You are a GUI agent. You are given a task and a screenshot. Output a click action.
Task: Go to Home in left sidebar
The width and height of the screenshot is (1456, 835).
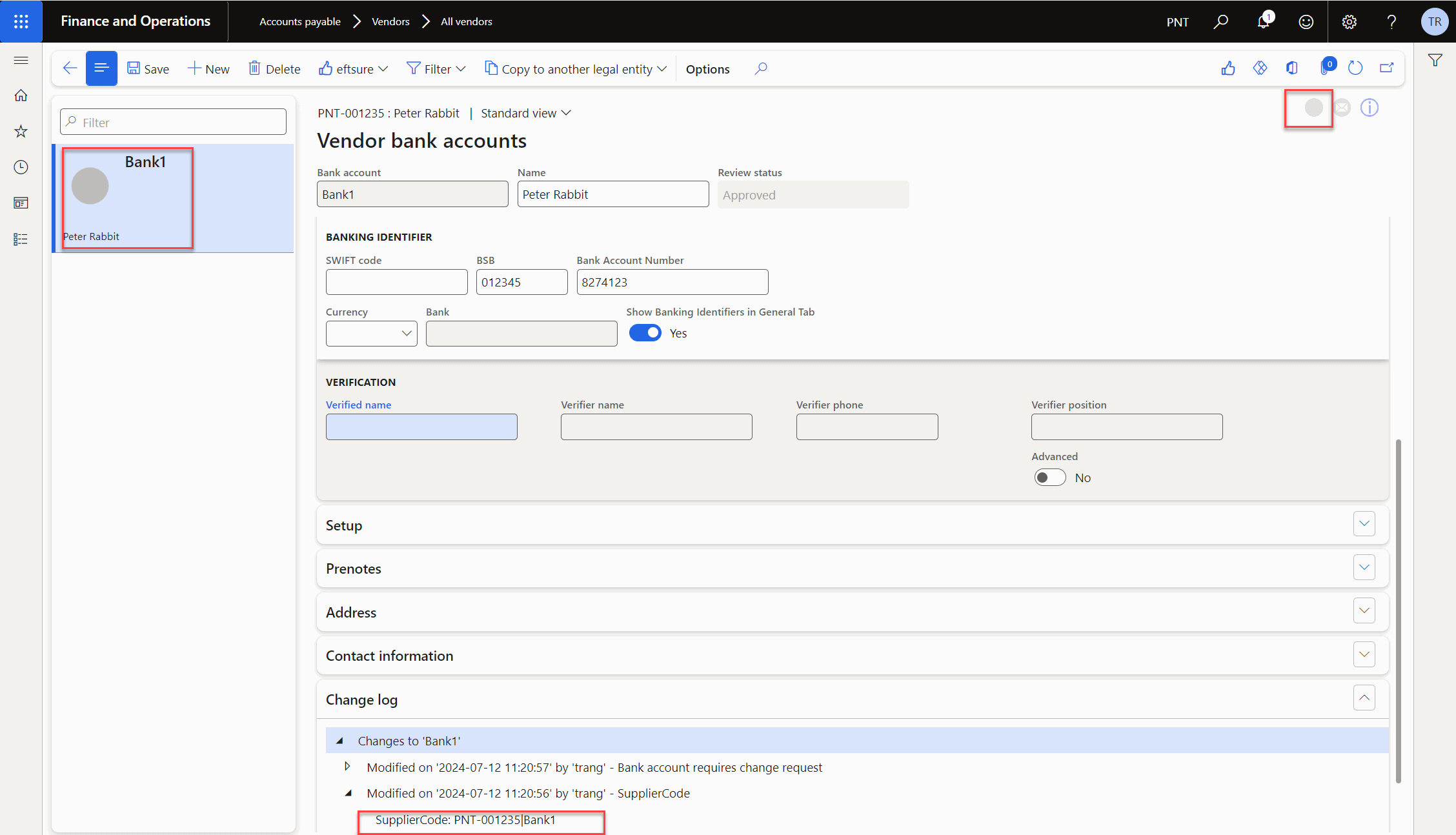point(21,96)
